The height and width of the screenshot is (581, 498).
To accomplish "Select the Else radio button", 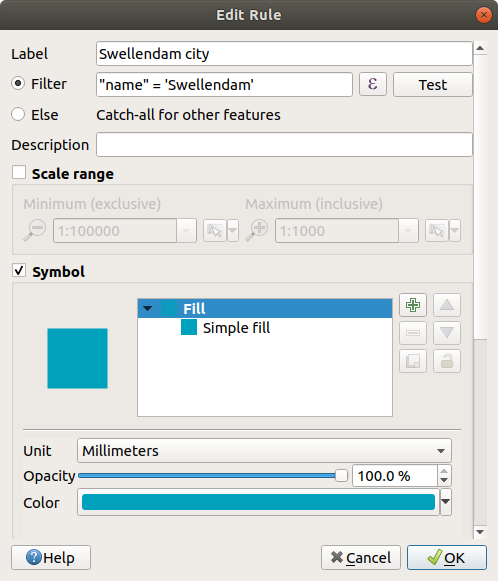I will [x=18, y=114].
